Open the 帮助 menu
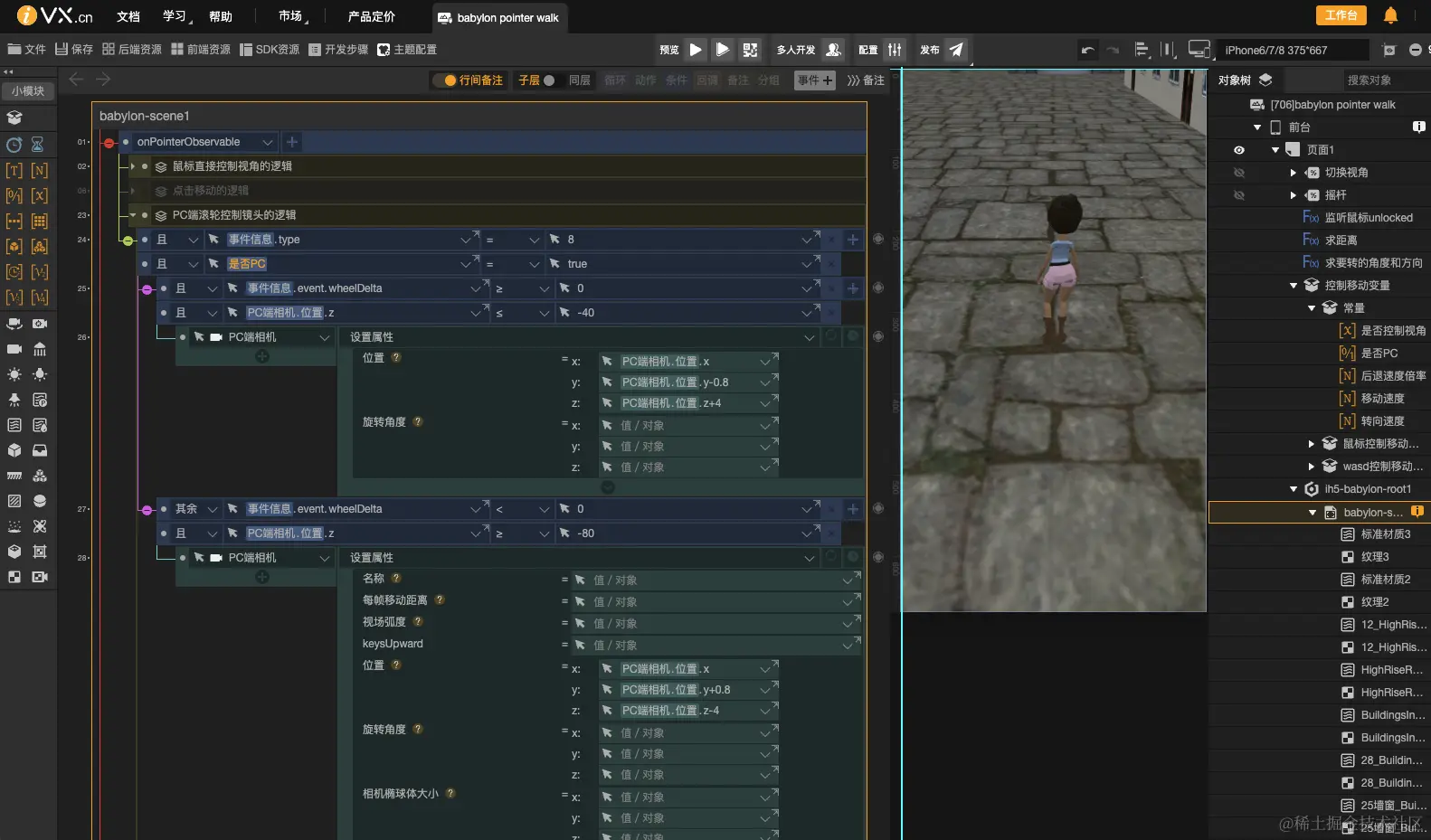This screenshot has width=1431, height=840. click(221, 16)
